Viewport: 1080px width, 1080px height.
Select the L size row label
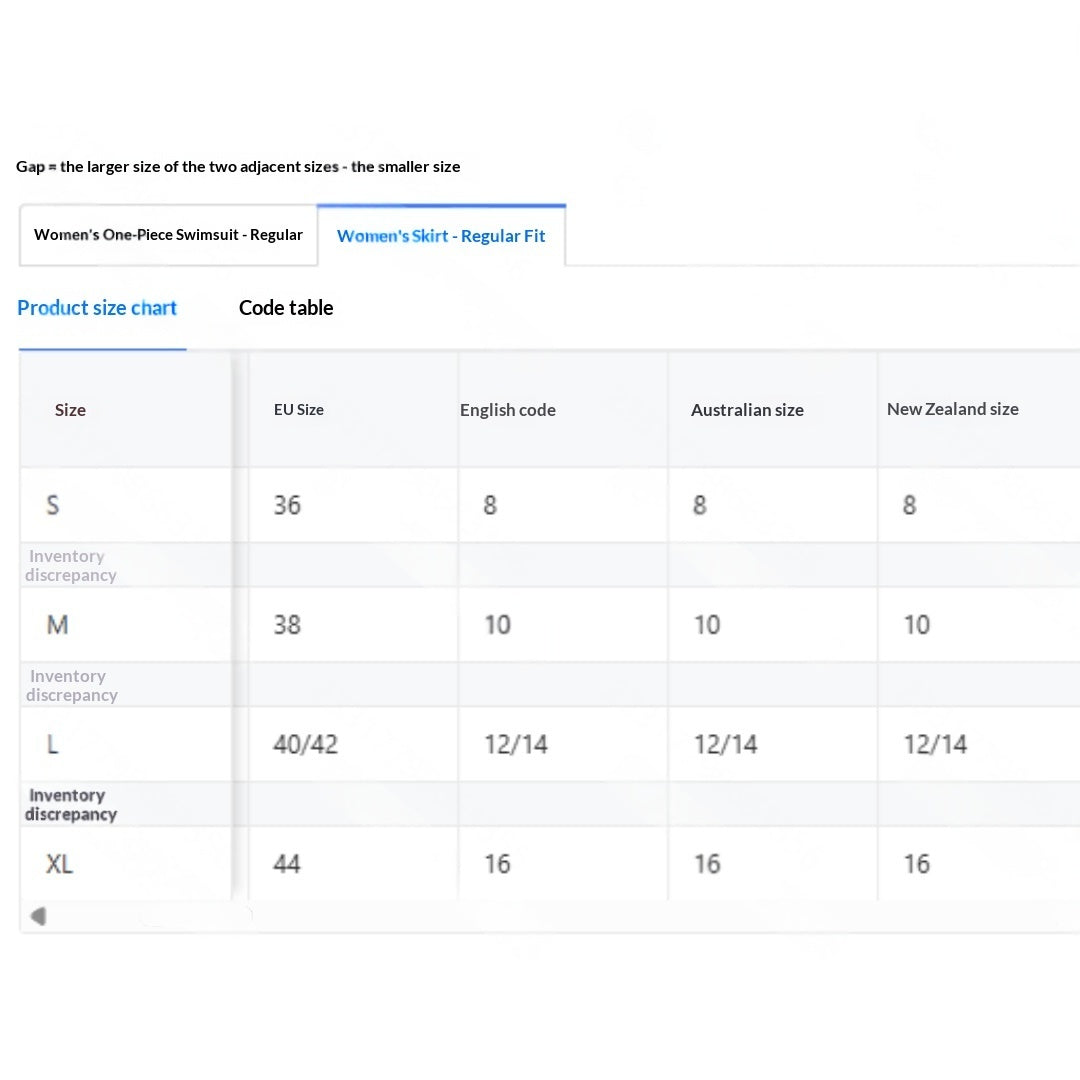point(52,745)
